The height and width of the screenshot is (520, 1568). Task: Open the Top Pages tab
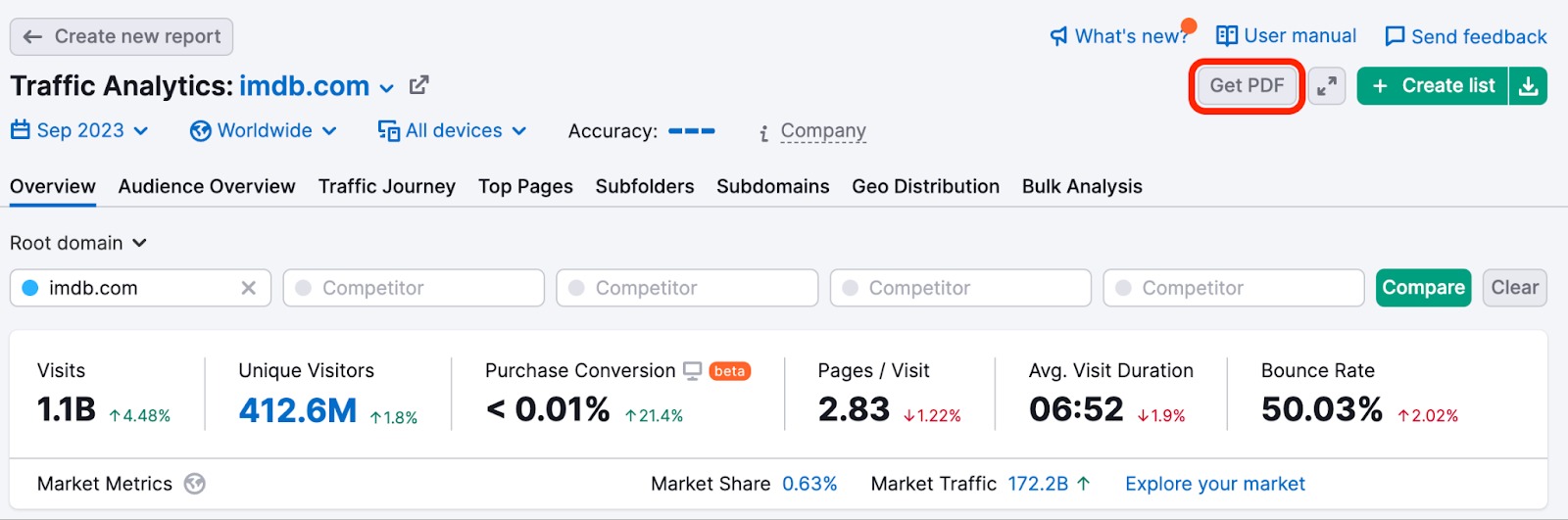coord(525,186)
